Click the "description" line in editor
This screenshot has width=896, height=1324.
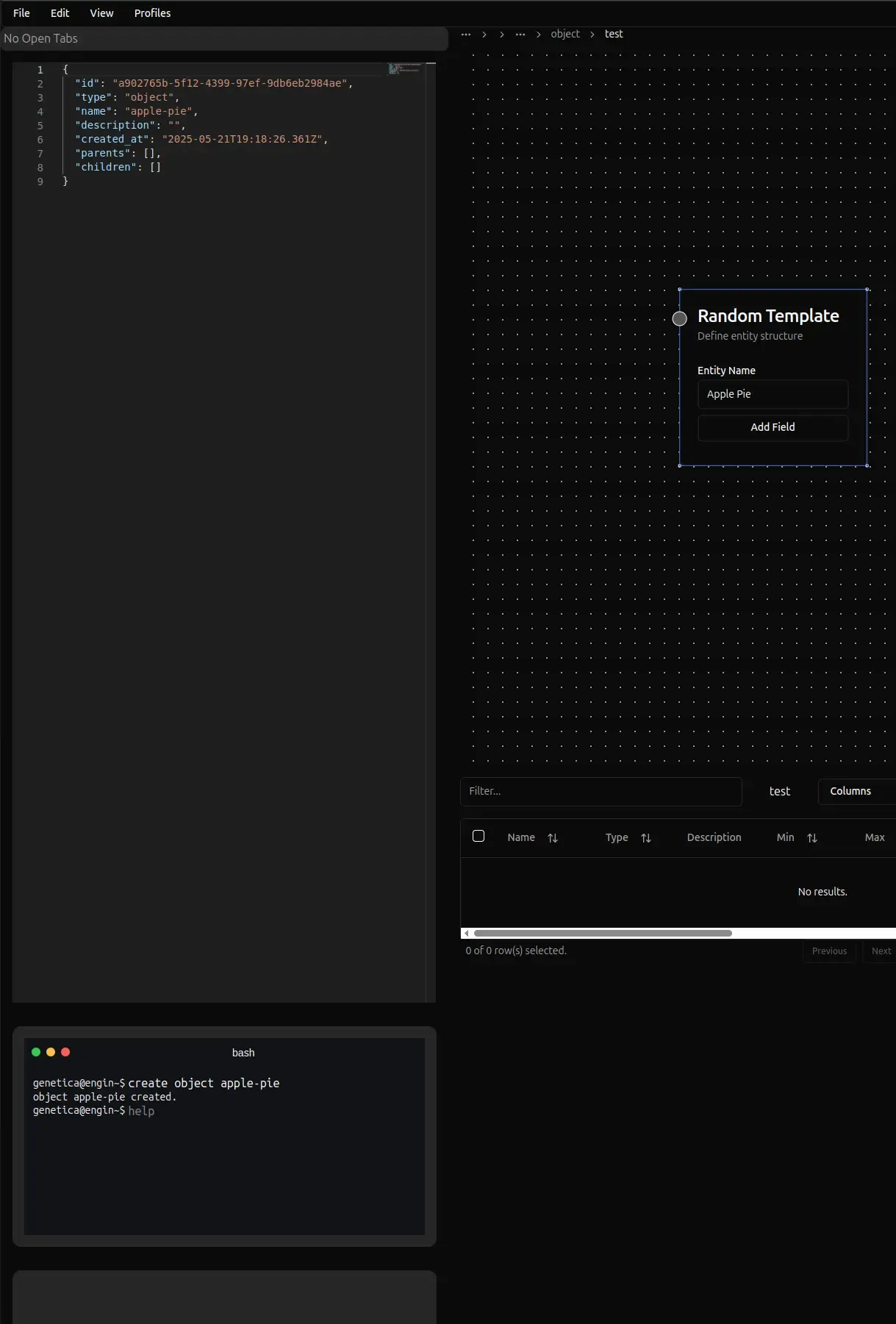[x=130, y=126]
